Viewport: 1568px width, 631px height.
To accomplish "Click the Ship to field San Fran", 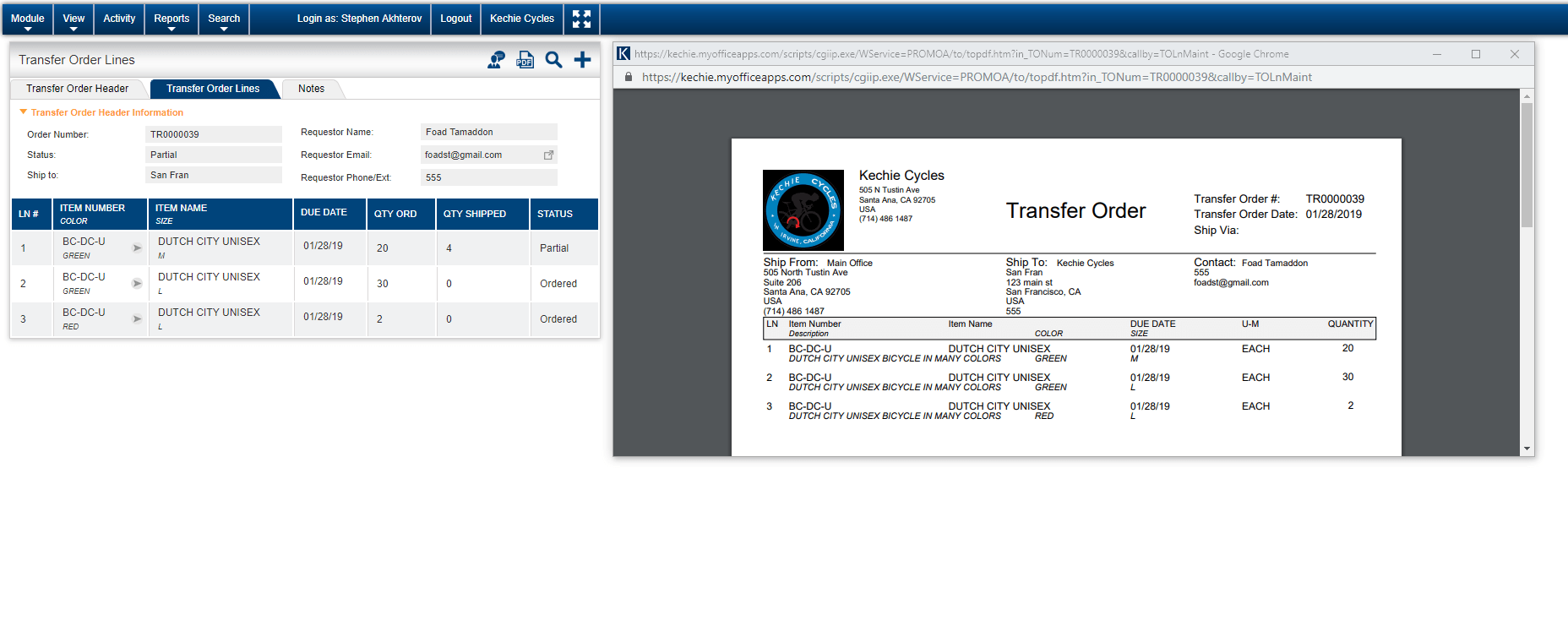I will pos(214,175).
